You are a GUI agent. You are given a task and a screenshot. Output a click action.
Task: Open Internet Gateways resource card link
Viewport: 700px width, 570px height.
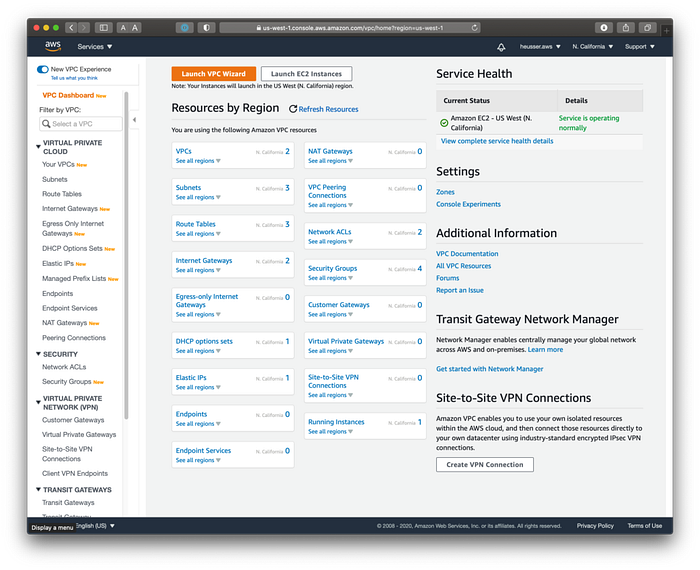pyautogui.click(x=204, y=260)
